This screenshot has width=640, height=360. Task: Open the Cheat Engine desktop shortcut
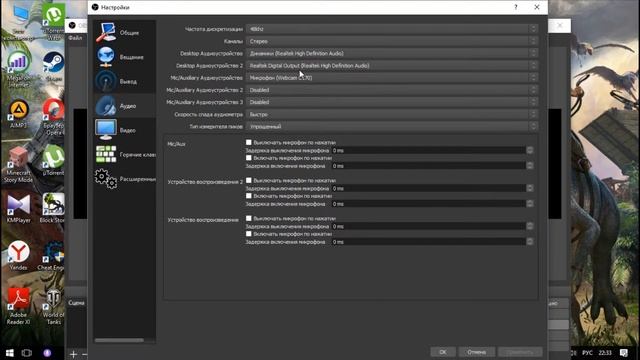click(52, 256)
